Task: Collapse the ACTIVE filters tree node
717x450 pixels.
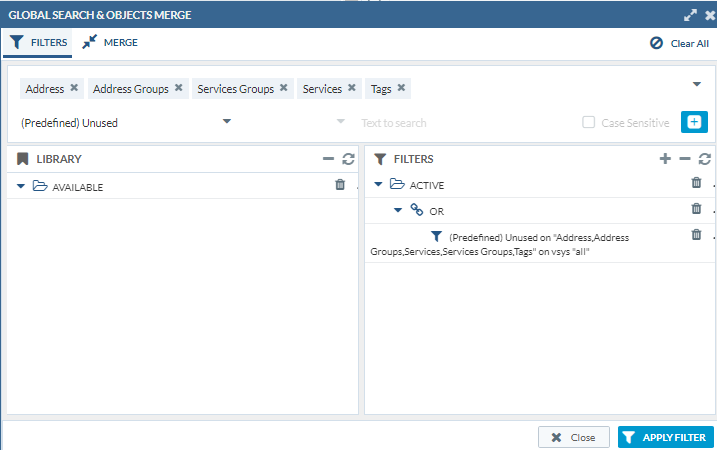Action: click(378, 185)
